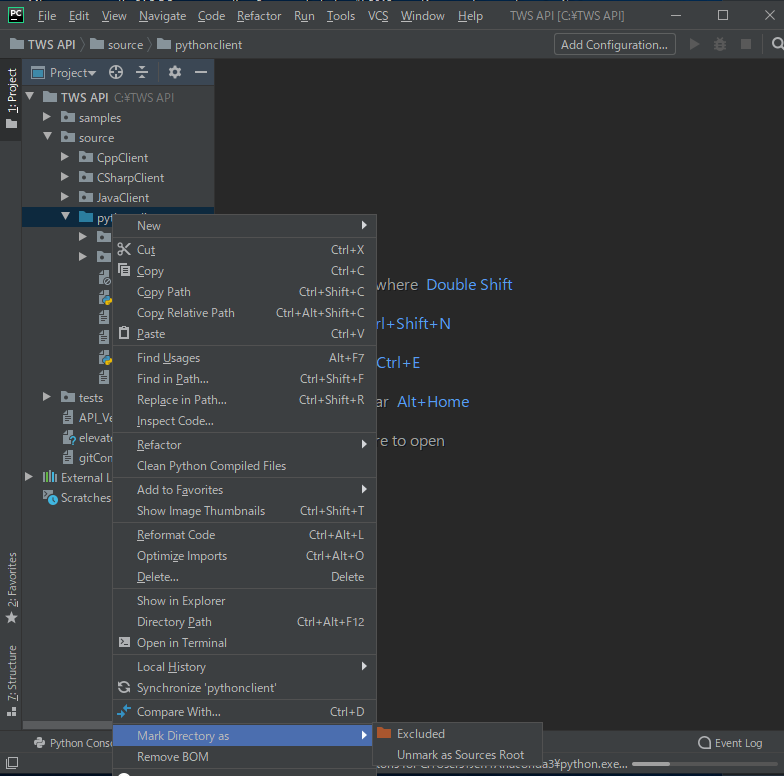
Task: Select Optimize Imports
Action: click(x=244, y=556)
